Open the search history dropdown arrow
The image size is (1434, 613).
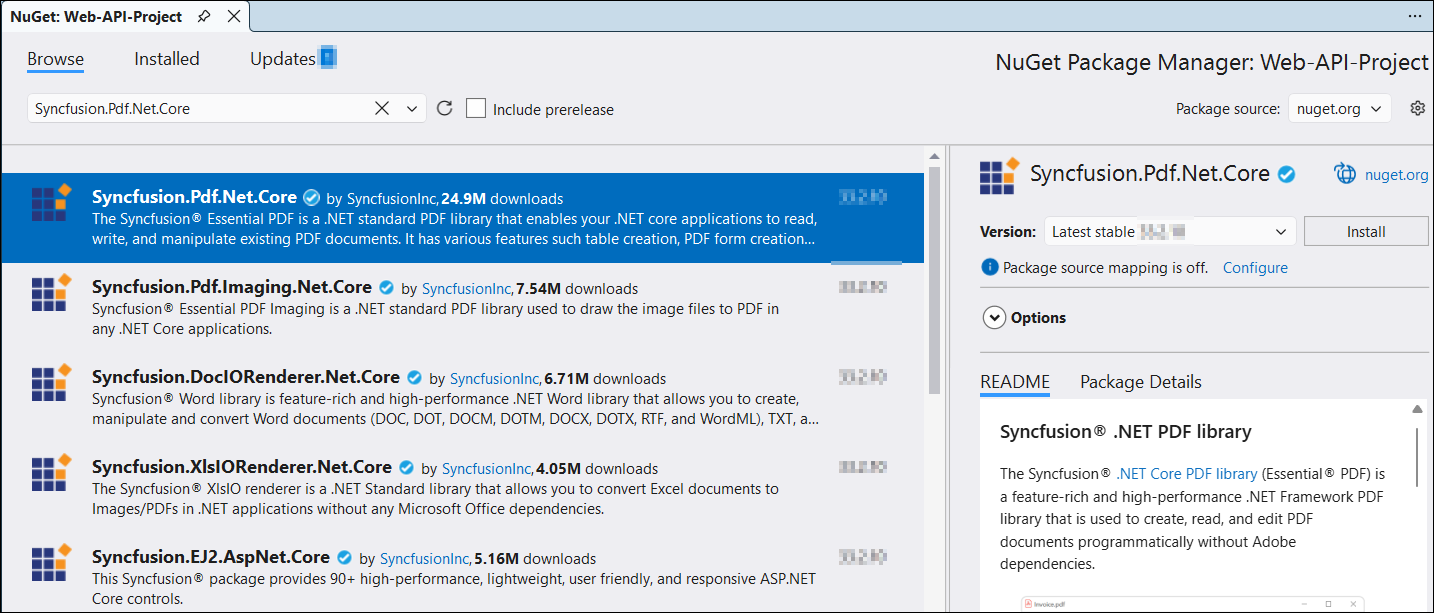pyautogui.click(x=413, y=108)
